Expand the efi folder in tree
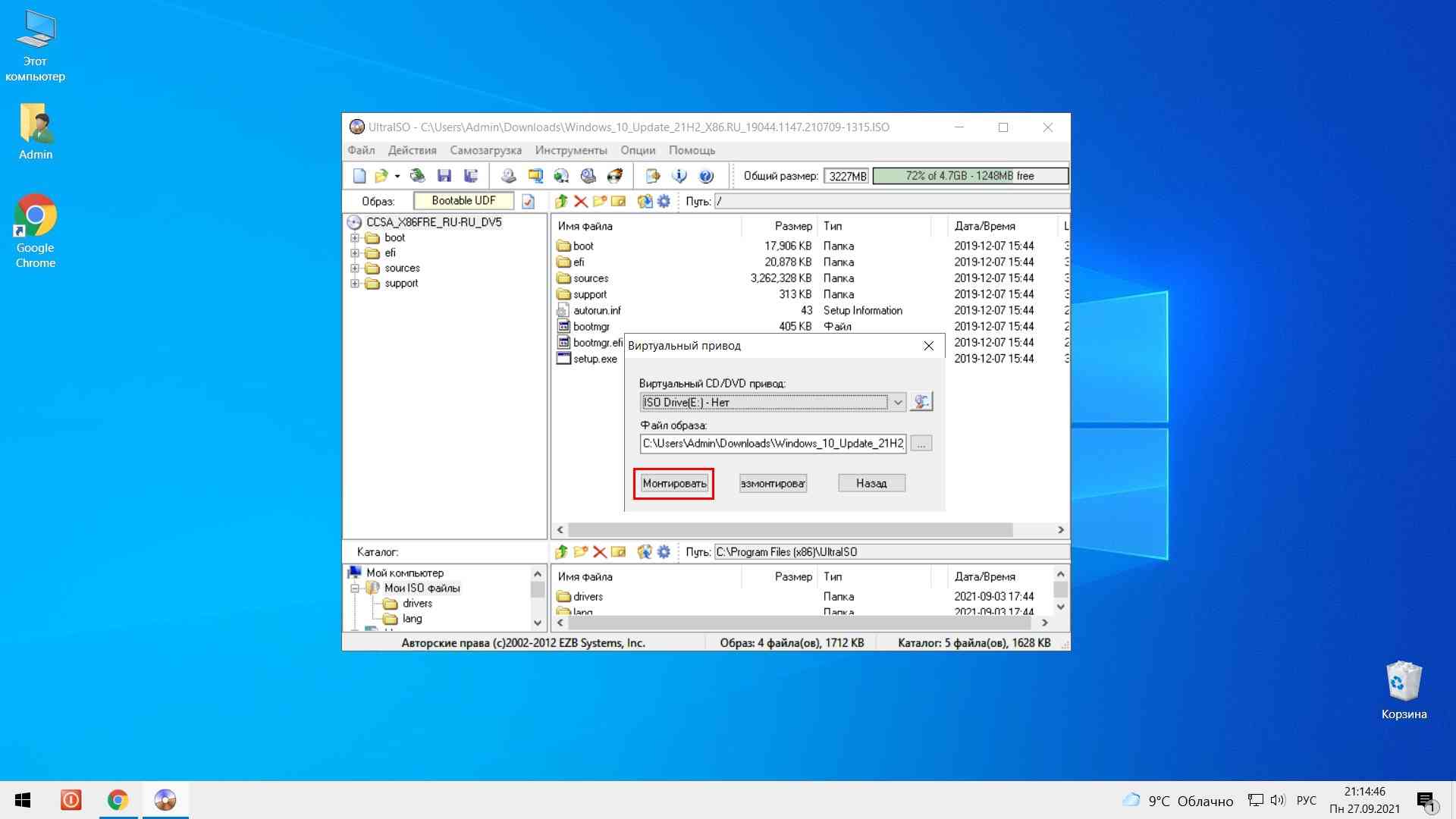The width and height of the screenshot is (1456, 819). pos(354,253)
